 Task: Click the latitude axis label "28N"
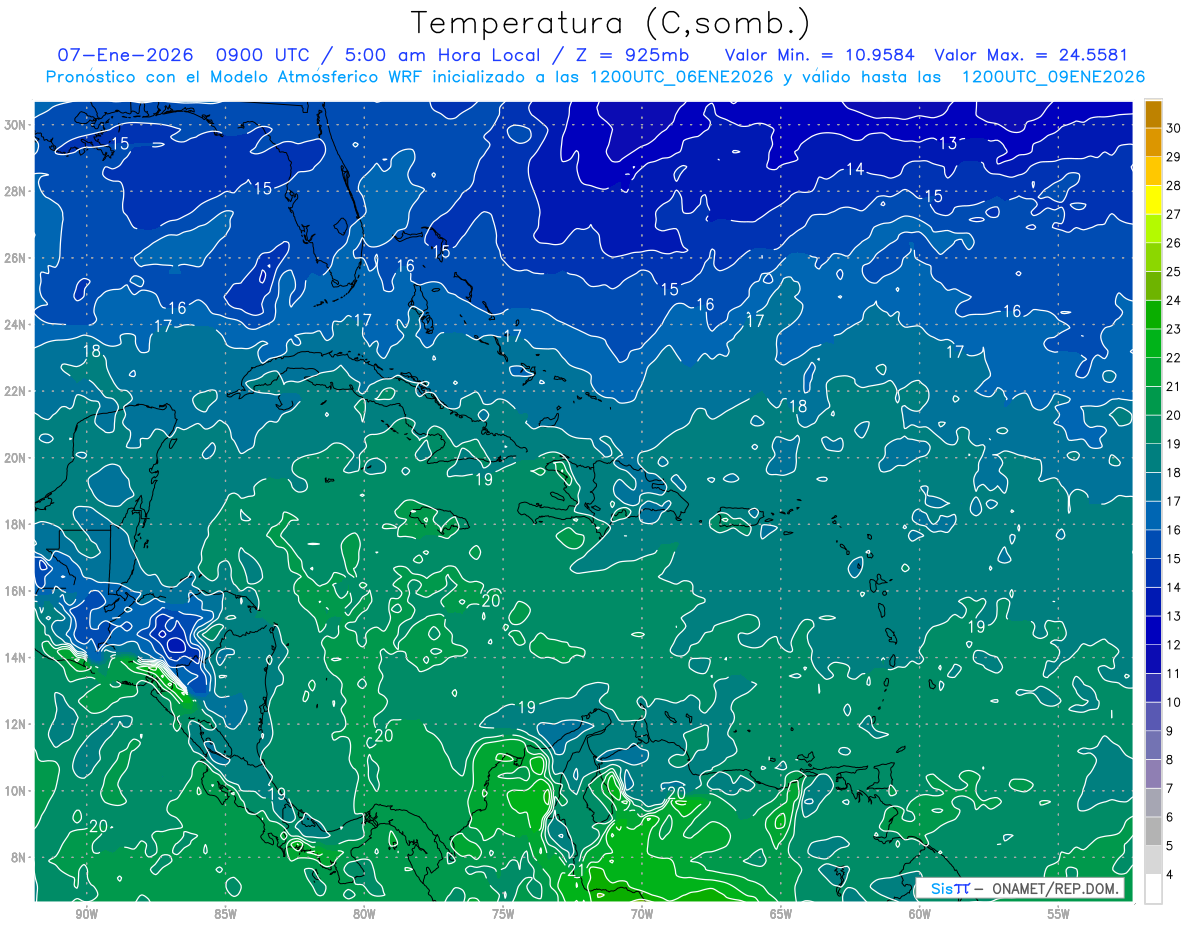point(15,191)
